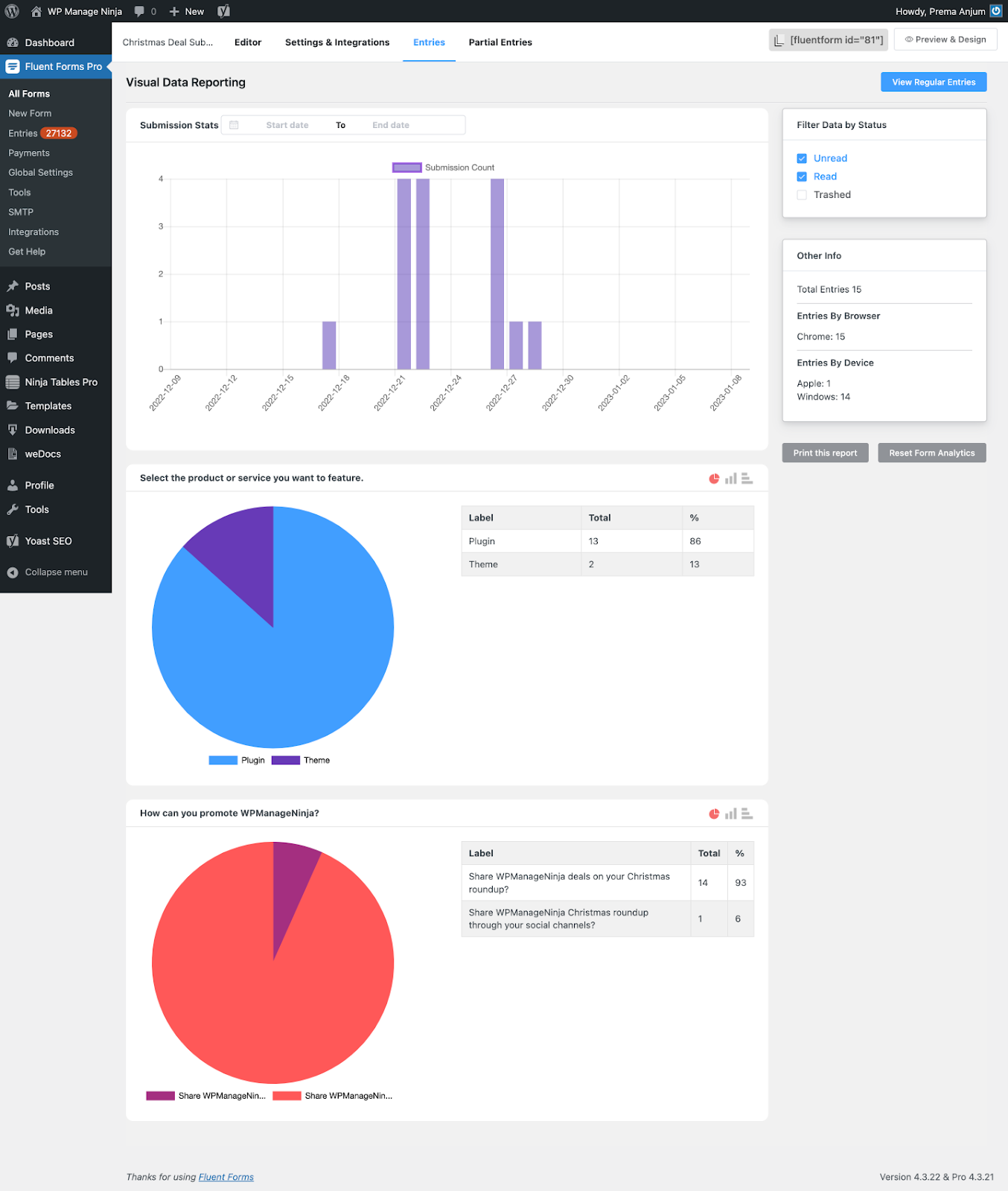Toggle the Plugin legend color swatch
Image resolution: width=1008 pixels, height=1191 pixels.
click(223, 760)
